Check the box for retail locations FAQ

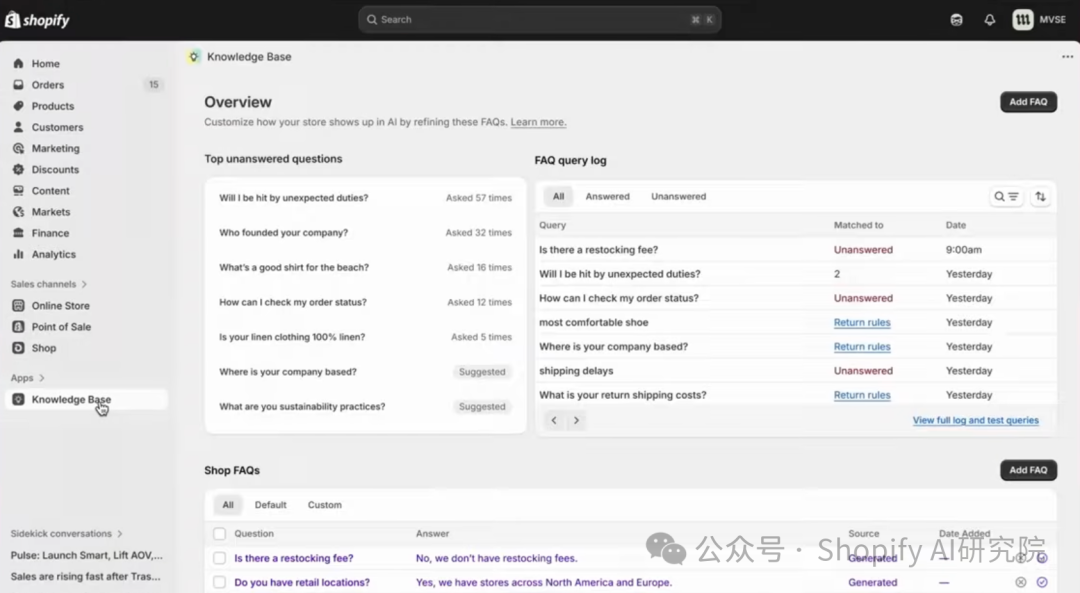pyautogui.click(x=219, y=582)
